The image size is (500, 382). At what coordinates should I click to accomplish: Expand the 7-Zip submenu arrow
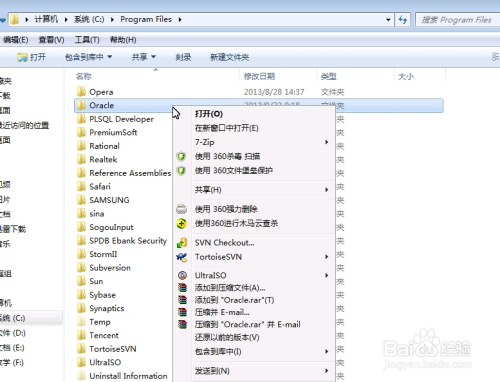click(x=327, y=142)
